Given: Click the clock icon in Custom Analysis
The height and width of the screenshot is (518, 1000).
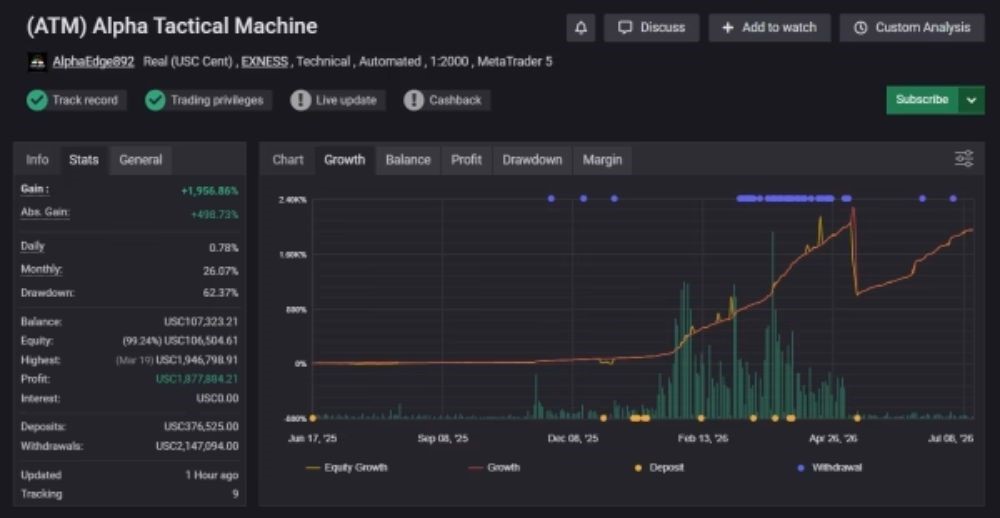Looking at the screenshot, I should click(860, 27).
